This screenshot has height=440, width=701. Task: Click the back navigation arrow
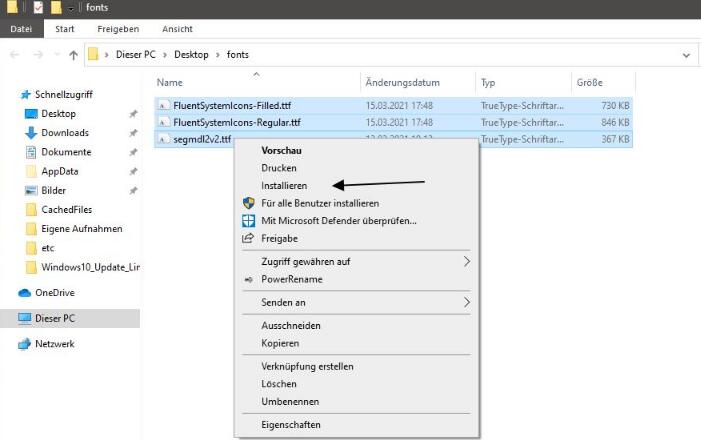14,55
